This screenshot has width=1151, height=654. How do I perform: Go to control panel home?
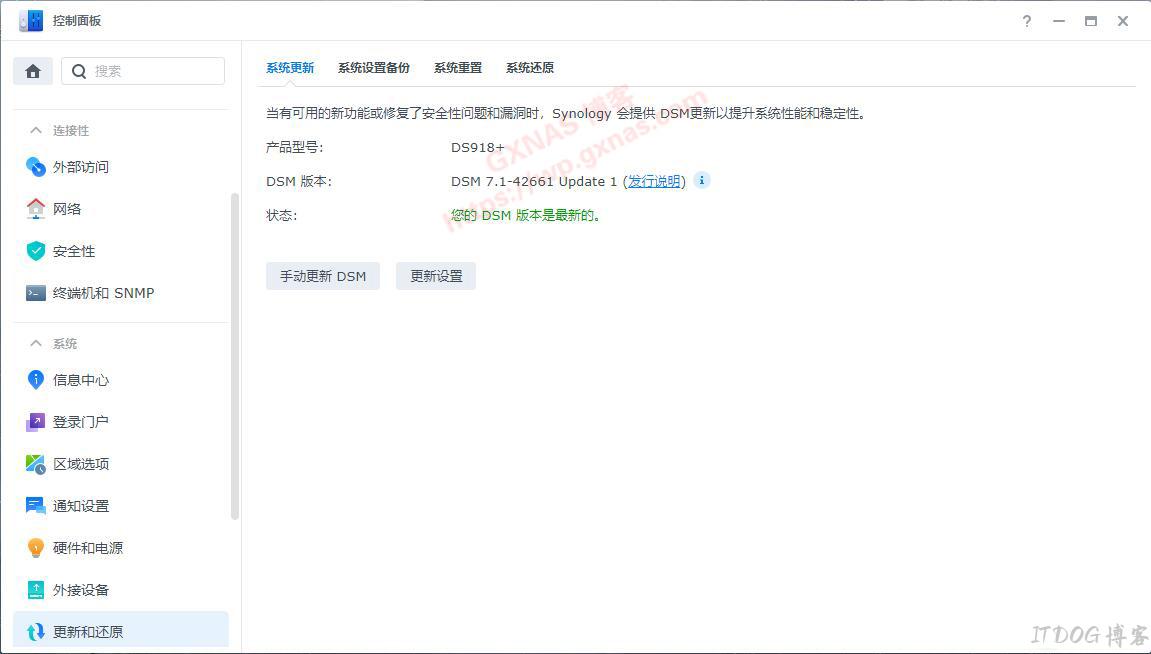click(33, 71)
